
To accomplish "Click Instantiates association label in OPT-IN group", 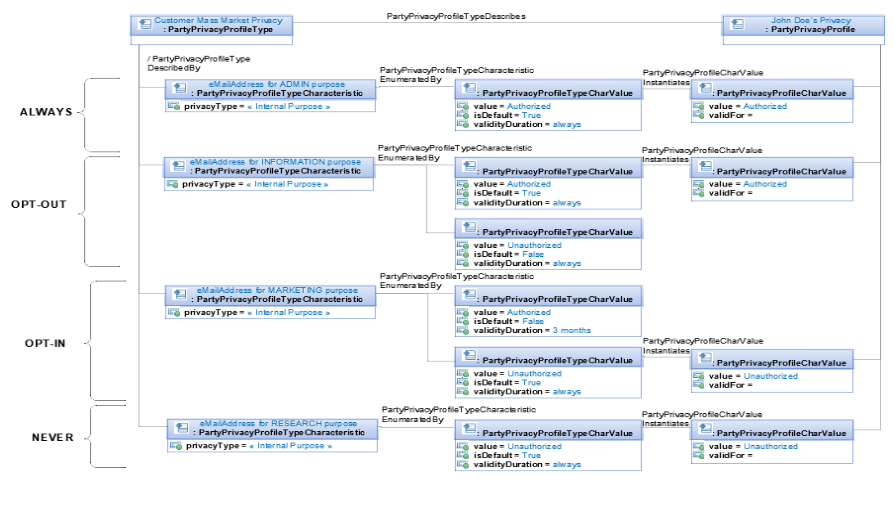I will point(666,351).
